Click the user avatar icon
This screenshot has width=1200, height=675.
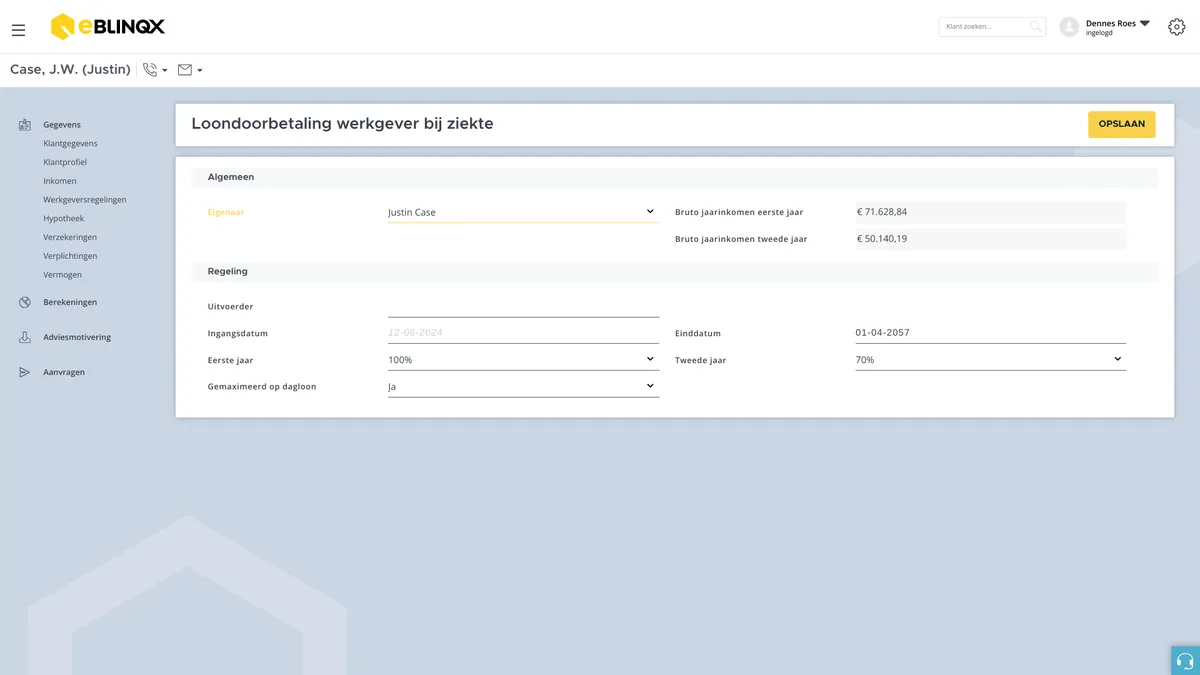1069,27
